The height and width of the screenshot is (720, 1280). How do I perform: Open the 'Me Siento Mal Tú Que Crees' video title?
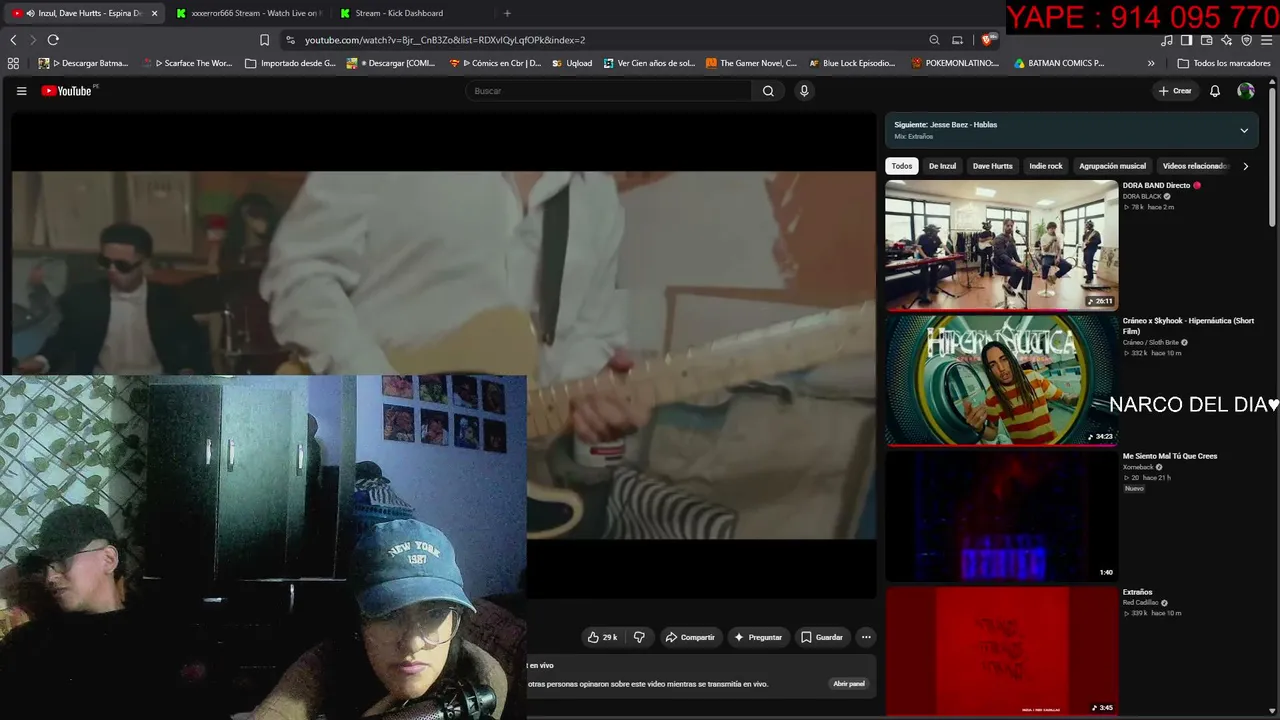[1170, 456]
